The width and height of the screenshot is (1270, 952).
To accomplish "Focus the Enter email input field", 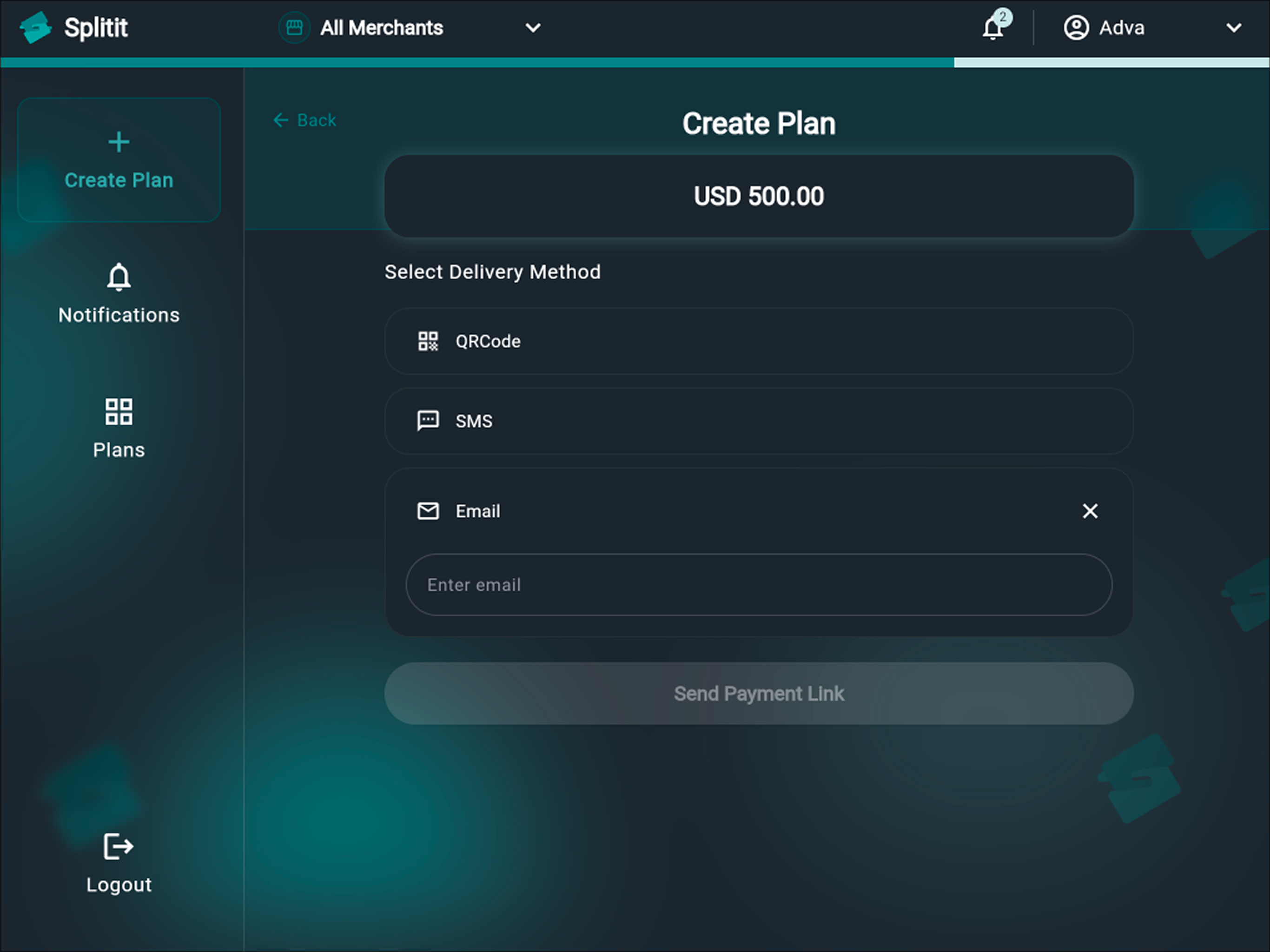I will coord(759,585).
